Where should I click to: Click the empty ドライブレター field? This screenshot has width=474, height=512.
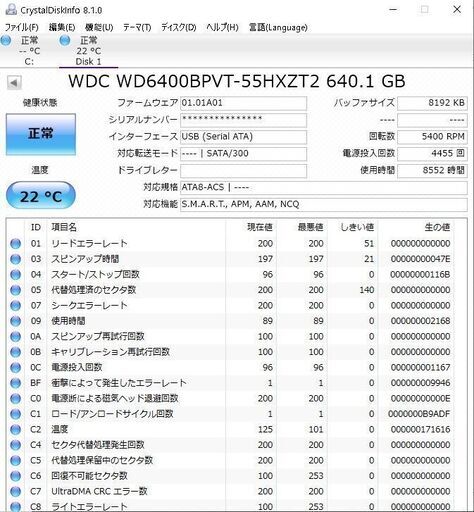point(243,171)
